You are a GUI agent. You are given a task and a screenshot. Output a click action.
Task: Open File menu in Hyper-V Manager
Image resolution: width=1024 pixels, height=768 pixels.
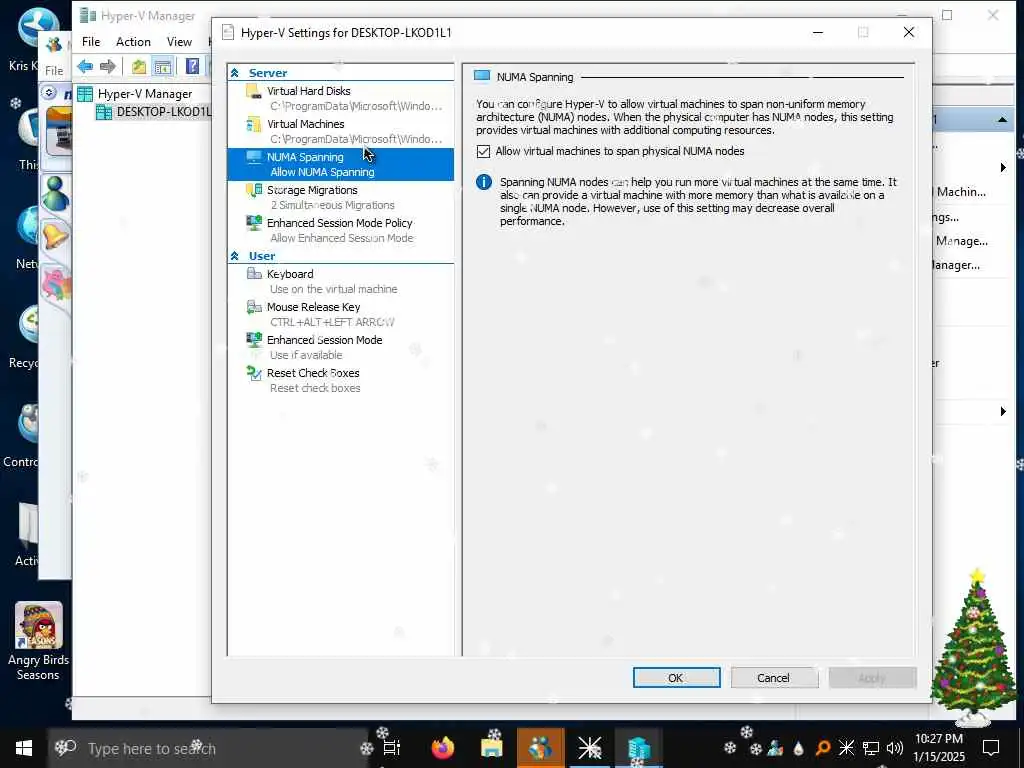tap(91, 42)
